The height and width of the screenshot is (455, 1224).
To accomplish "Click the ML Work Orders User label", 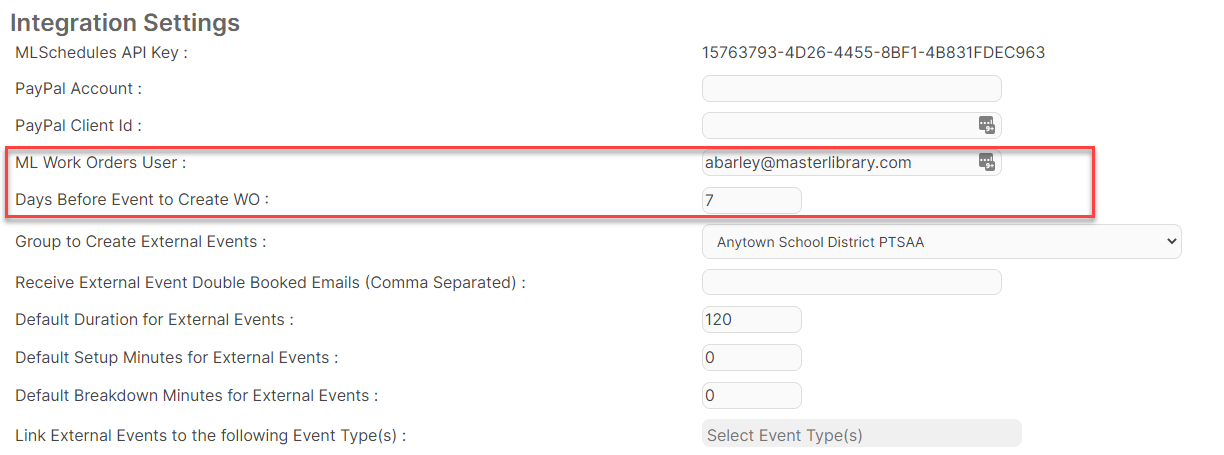I will [x=101, y=162].
